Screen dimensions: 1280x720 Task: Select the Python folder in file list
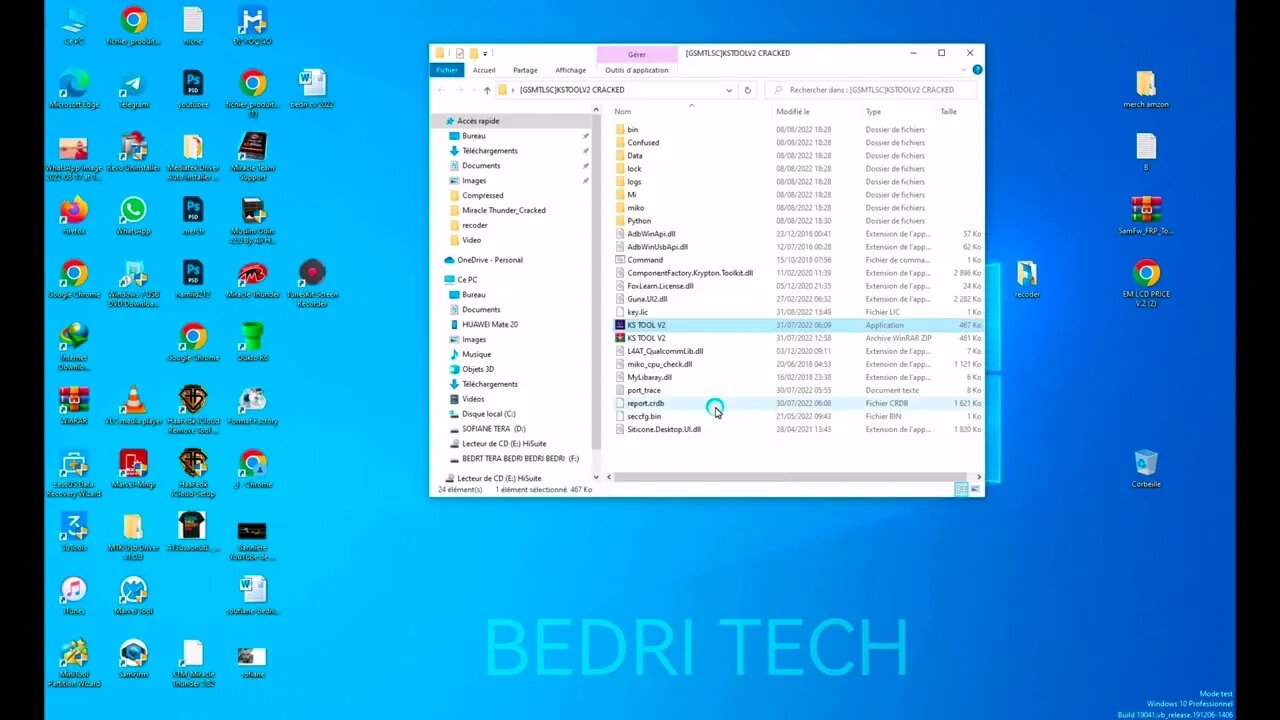point(798,221)
